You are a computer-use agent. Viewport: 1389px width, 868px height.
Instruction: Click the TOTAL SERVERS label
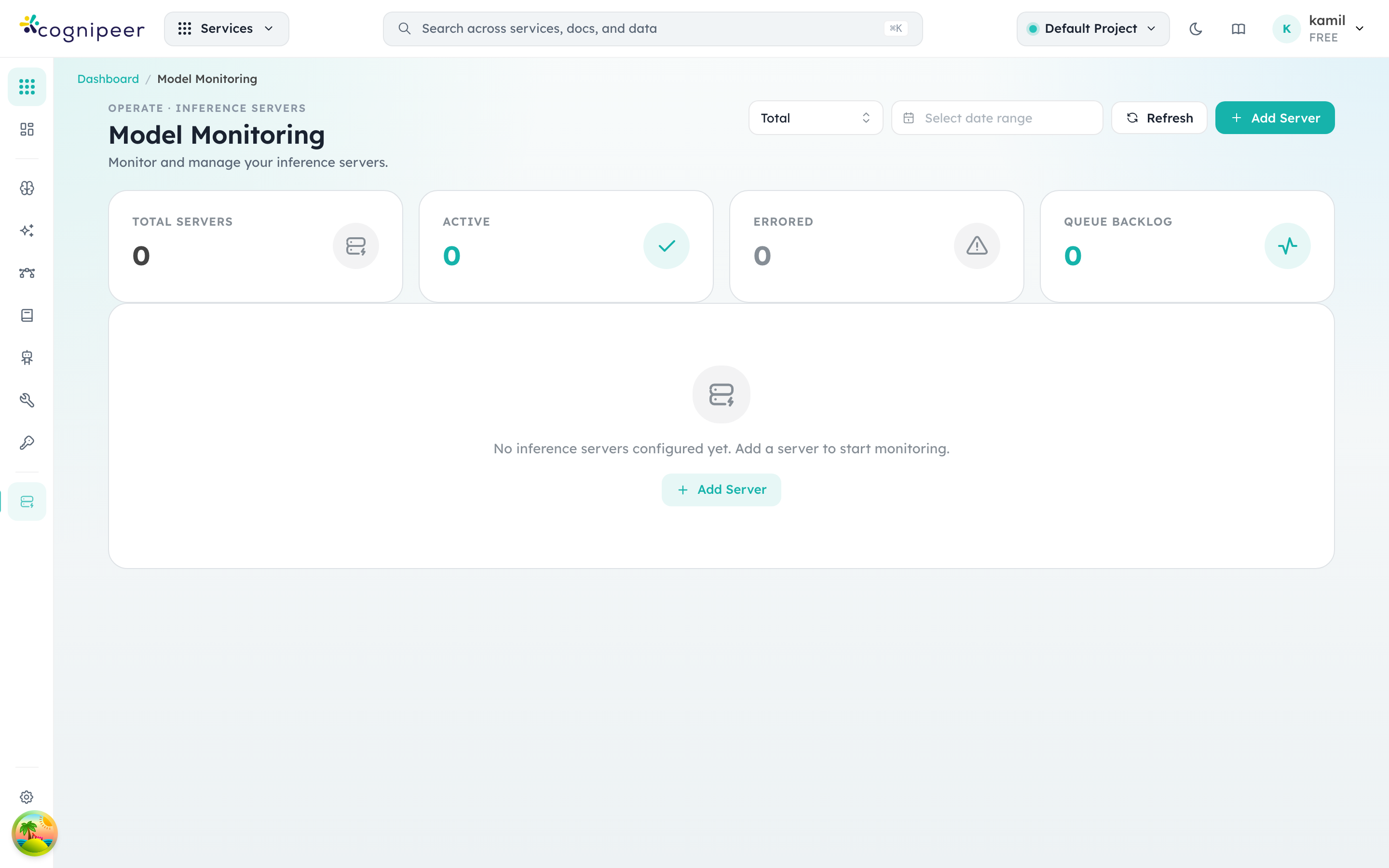[182, 222]
